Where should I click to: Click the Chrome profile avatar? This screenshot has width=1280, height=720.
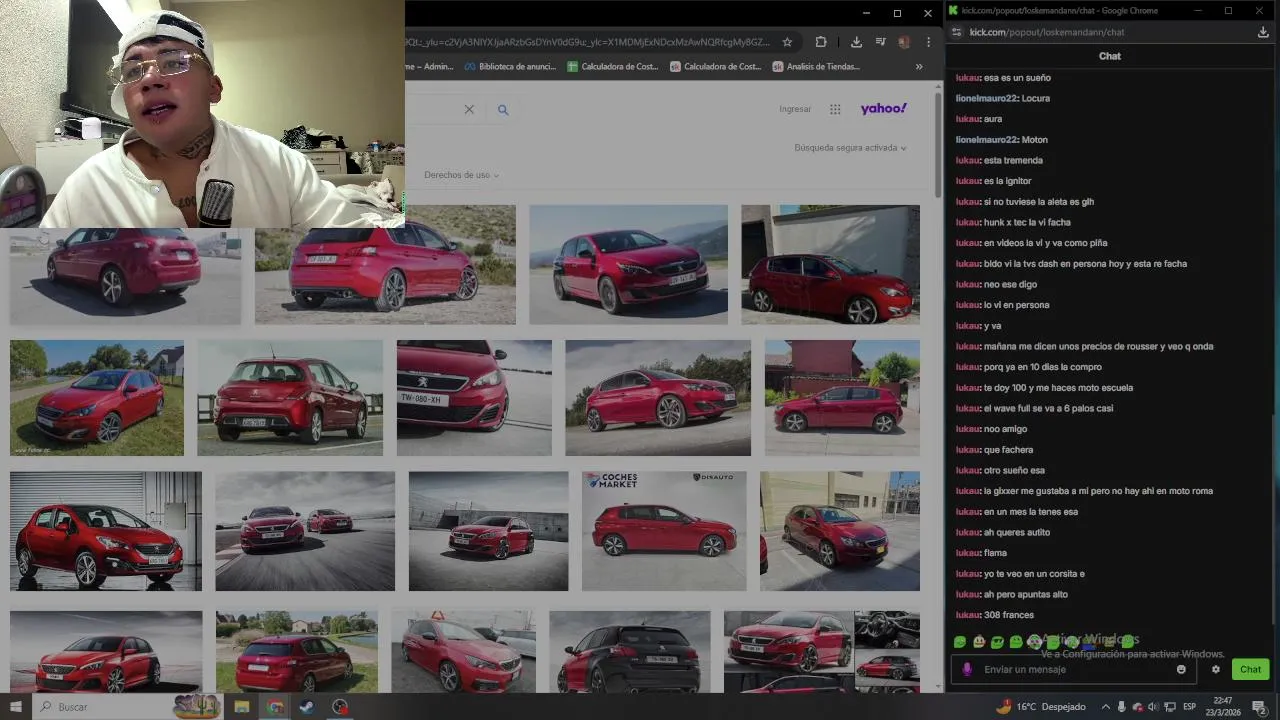coord(904,42)
